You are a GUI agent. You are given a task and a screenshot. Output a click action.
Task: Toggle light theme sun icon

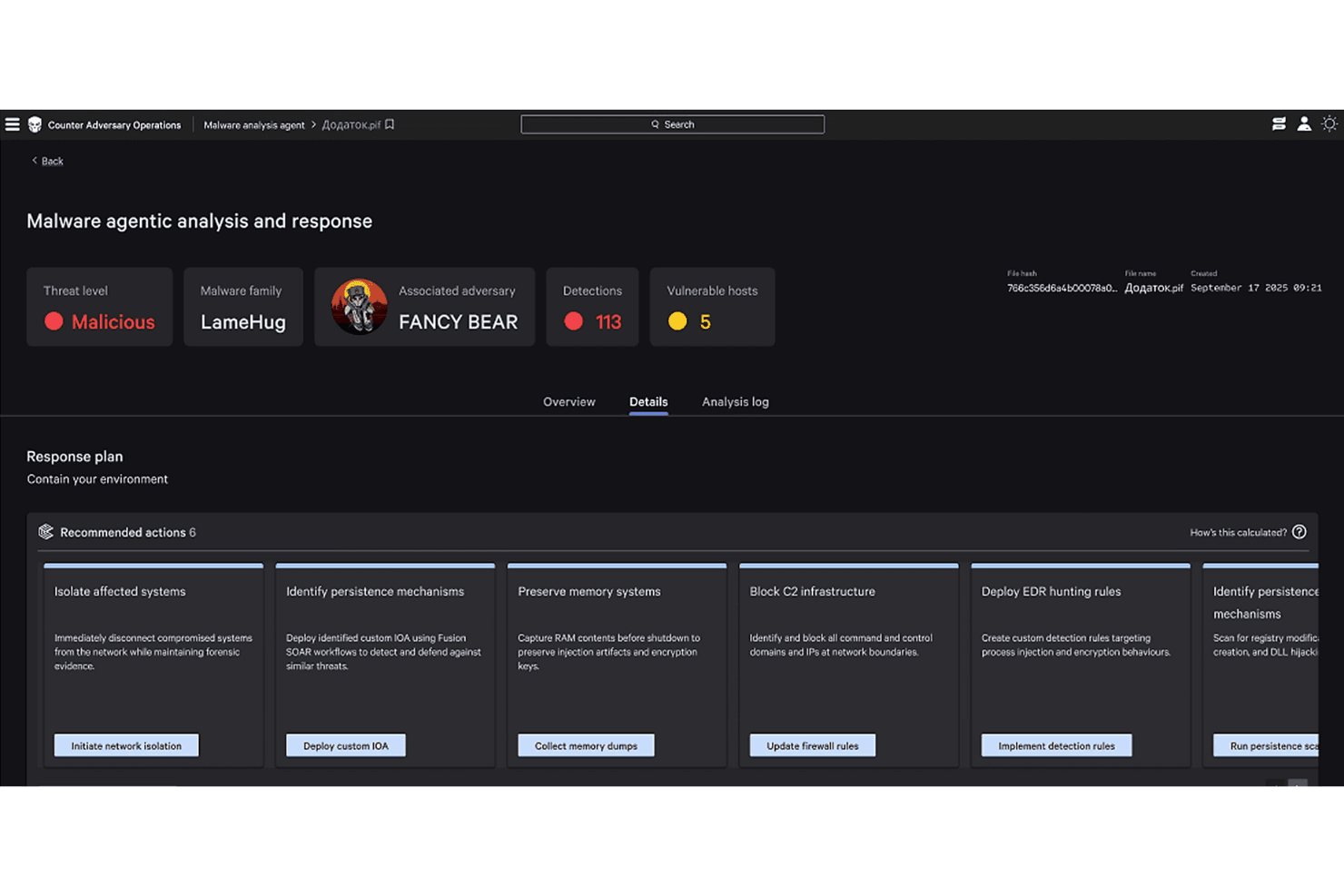coord(1329,124)
